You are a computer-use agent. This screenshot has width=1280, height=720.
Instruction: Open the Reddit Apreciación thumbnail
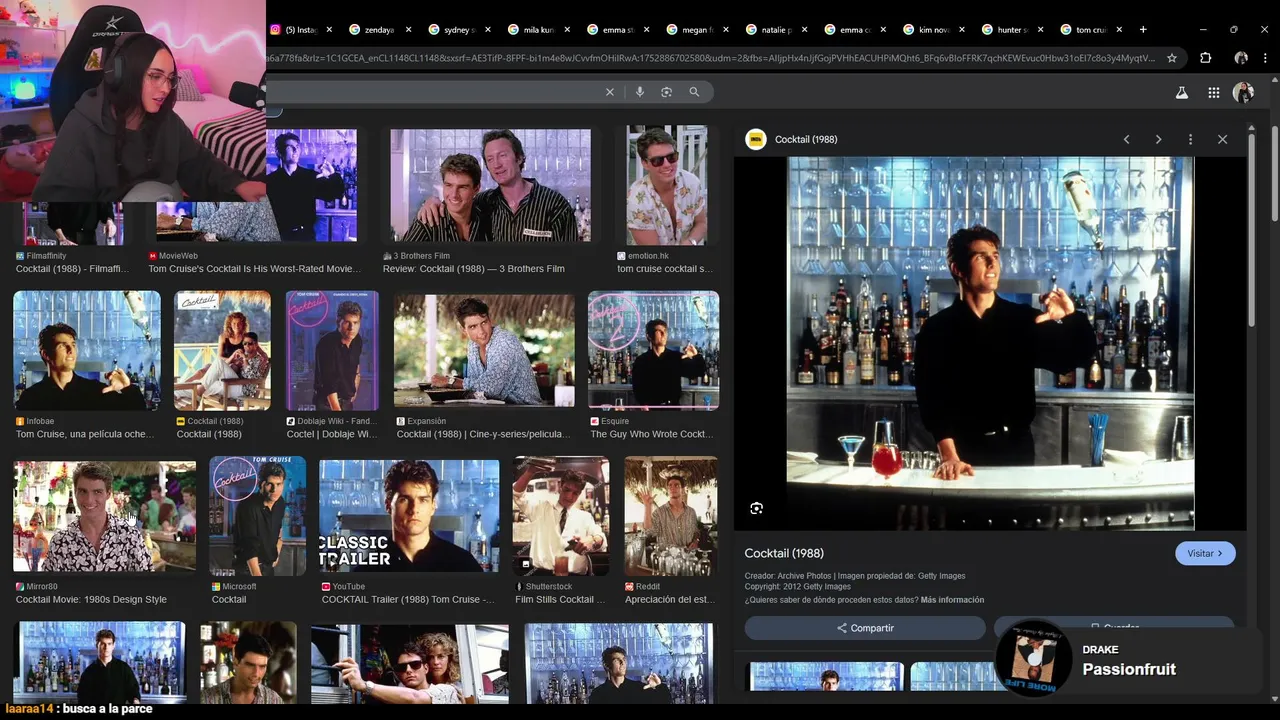pos(671,516)
